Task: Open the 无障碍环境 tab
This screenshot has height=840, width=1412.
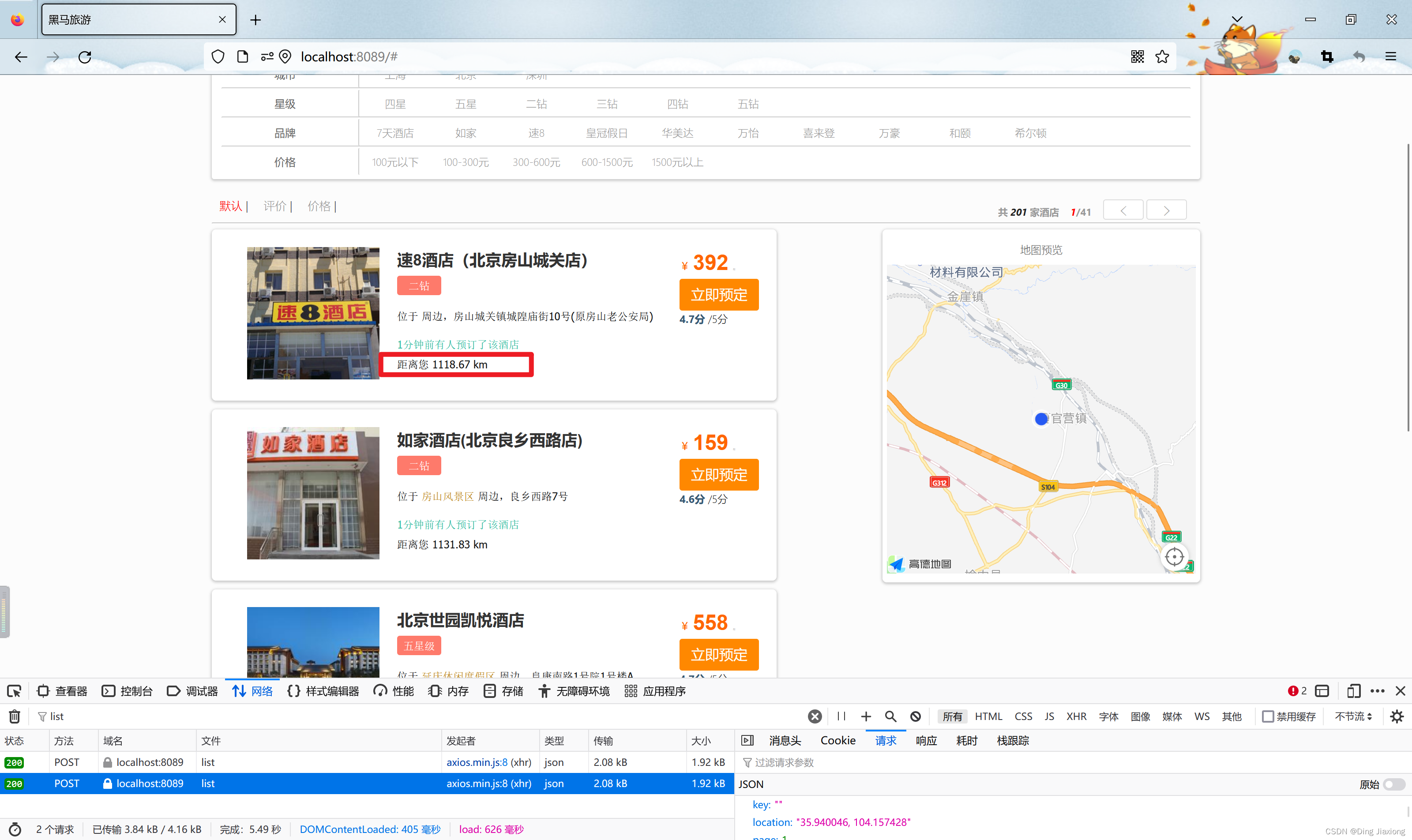Action: tap(574, 691)
